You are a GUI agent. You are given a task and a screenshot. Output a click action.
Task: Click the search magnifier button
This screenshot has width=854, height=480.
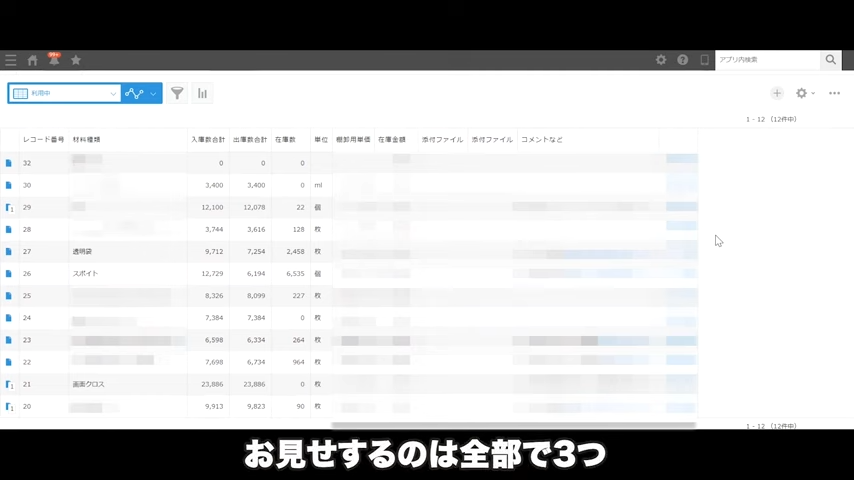[831, 60]
